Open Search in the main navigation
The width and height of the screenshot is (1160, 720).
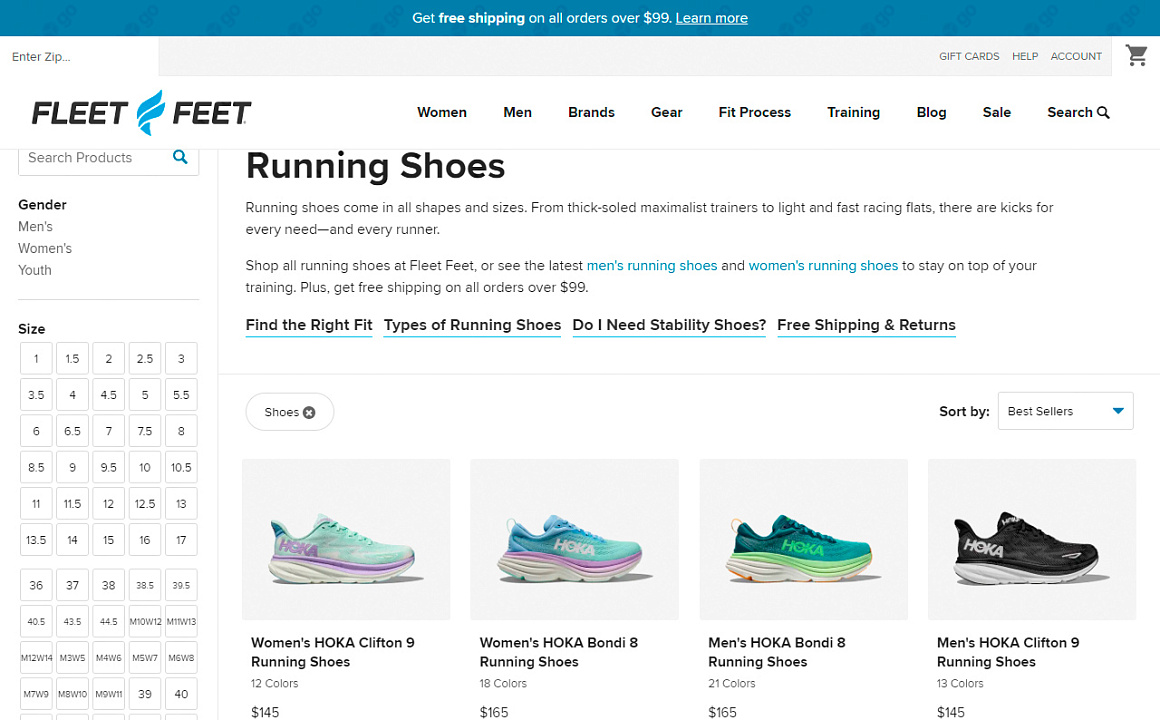coord(1078,112)
